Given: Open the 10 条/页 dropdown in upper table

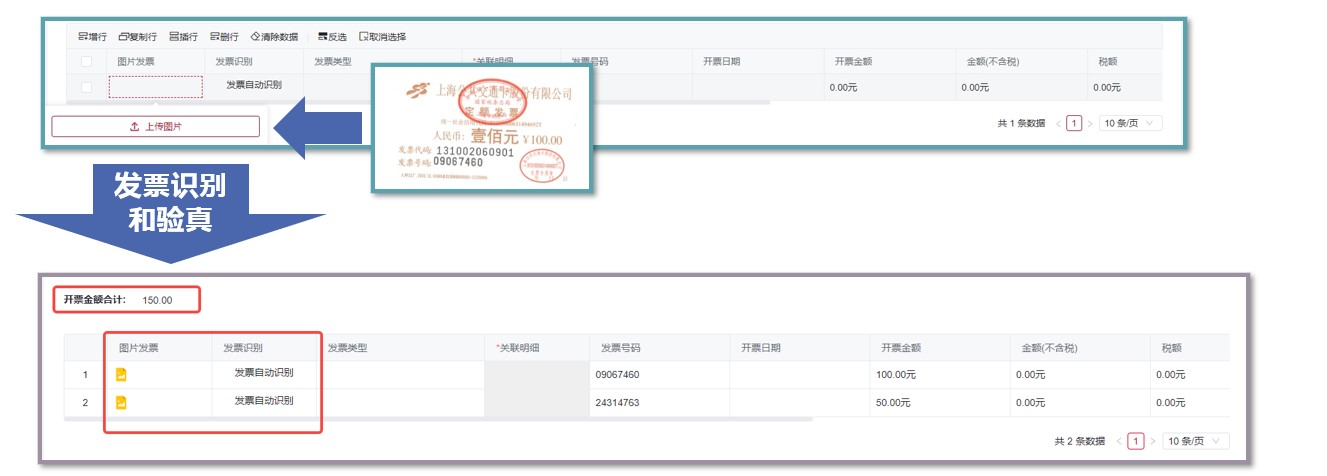Looking at the screenshot, I should [x=1130, y=123].
